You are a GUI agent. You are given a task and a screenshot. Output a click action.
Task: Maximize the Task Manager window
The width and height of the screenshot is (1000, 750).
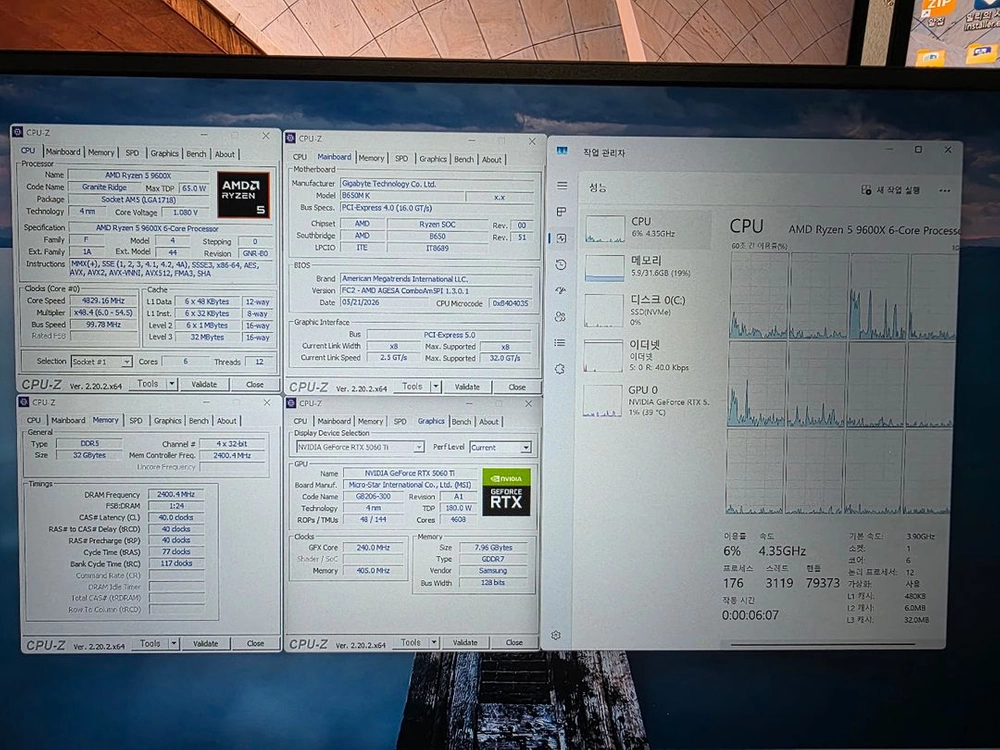[x=918, y=149]
